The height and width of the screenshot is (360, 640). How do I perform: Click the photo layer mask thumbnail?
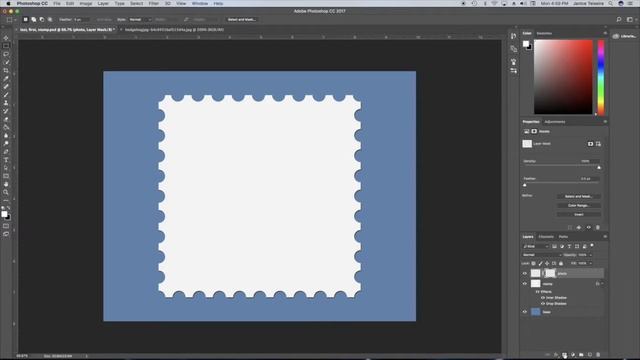click(x=550, y=273)
